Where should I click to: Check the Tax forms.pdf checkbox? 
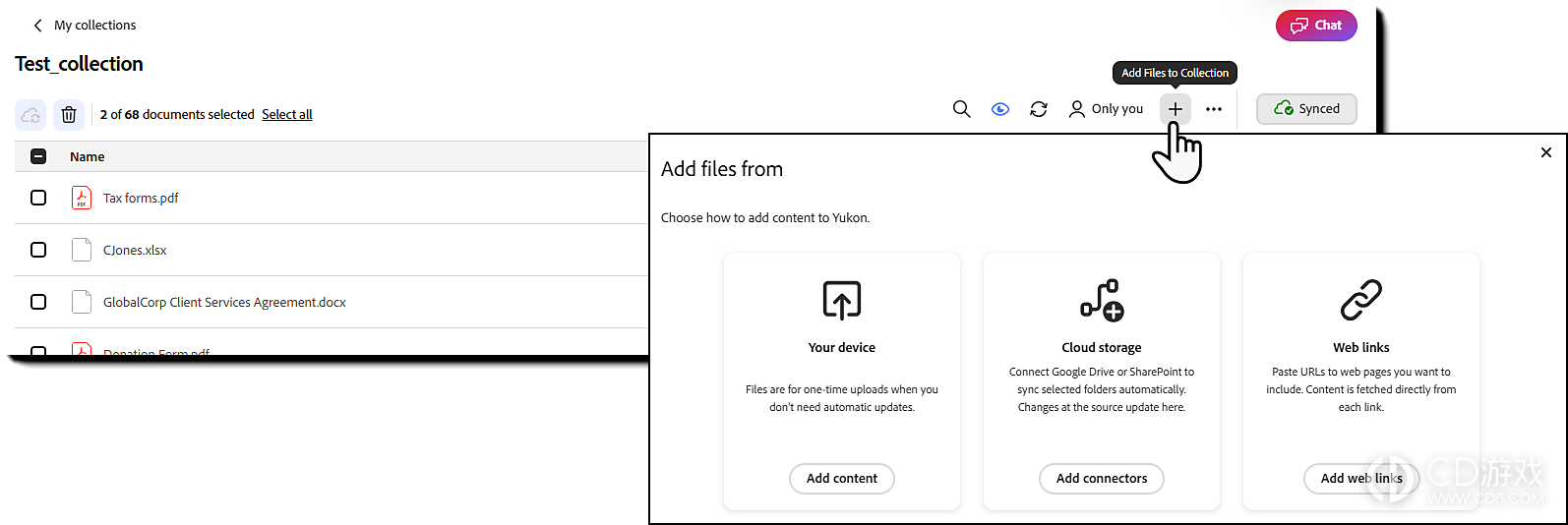(38, 198)
